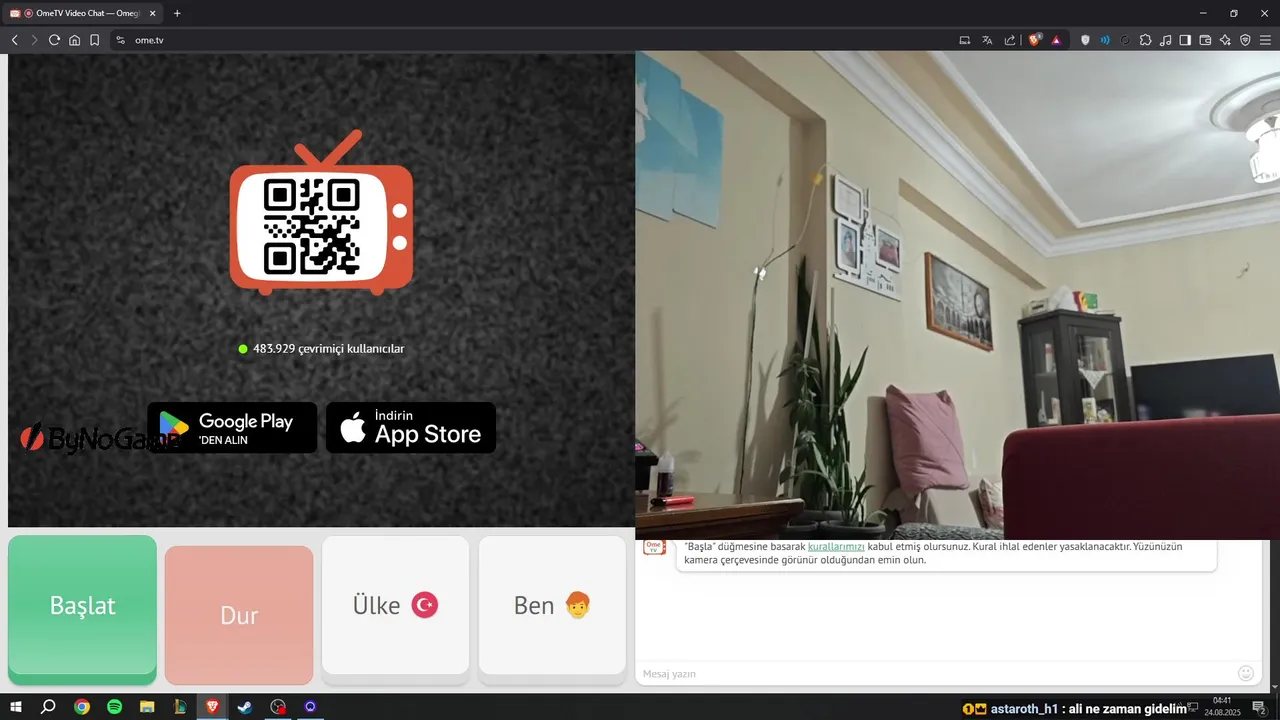
Task: Open a new browser tab
Action: click(177, 13)
